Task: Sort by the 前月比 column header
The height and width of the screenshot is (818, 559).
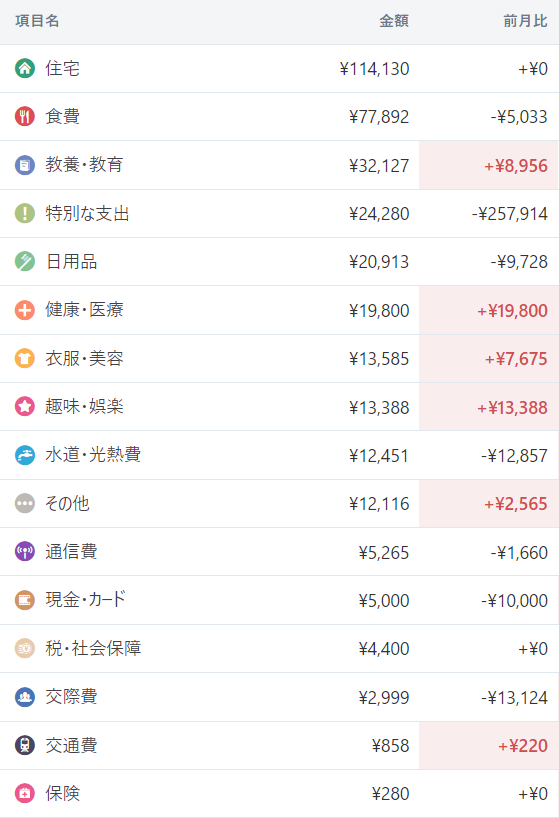Action: click(x=525, y=21)
